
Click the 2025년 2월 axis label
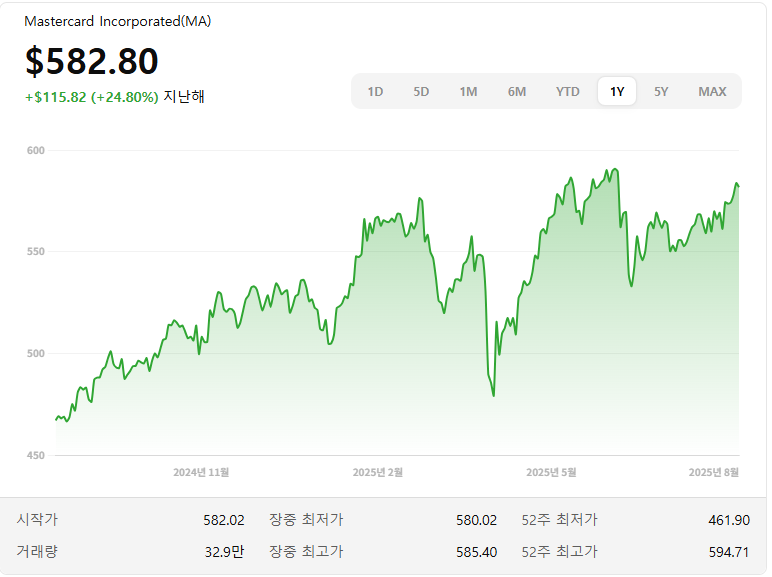378,473
